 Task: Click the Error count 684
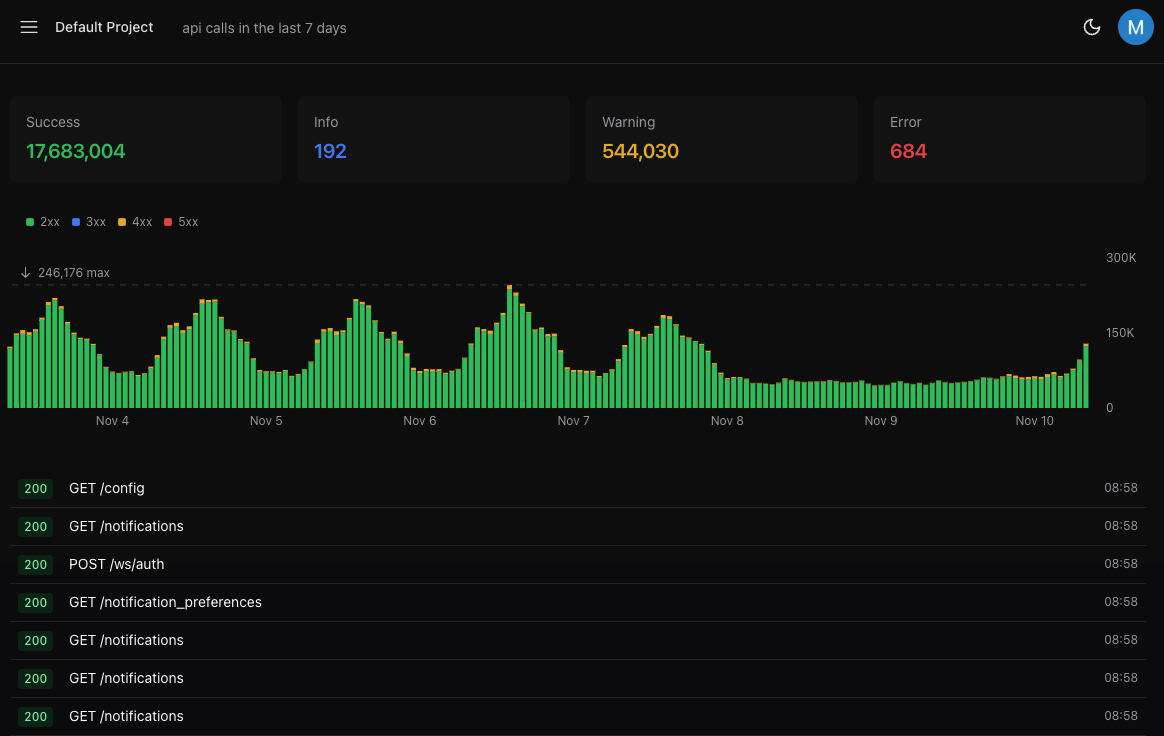coord(908,151)
